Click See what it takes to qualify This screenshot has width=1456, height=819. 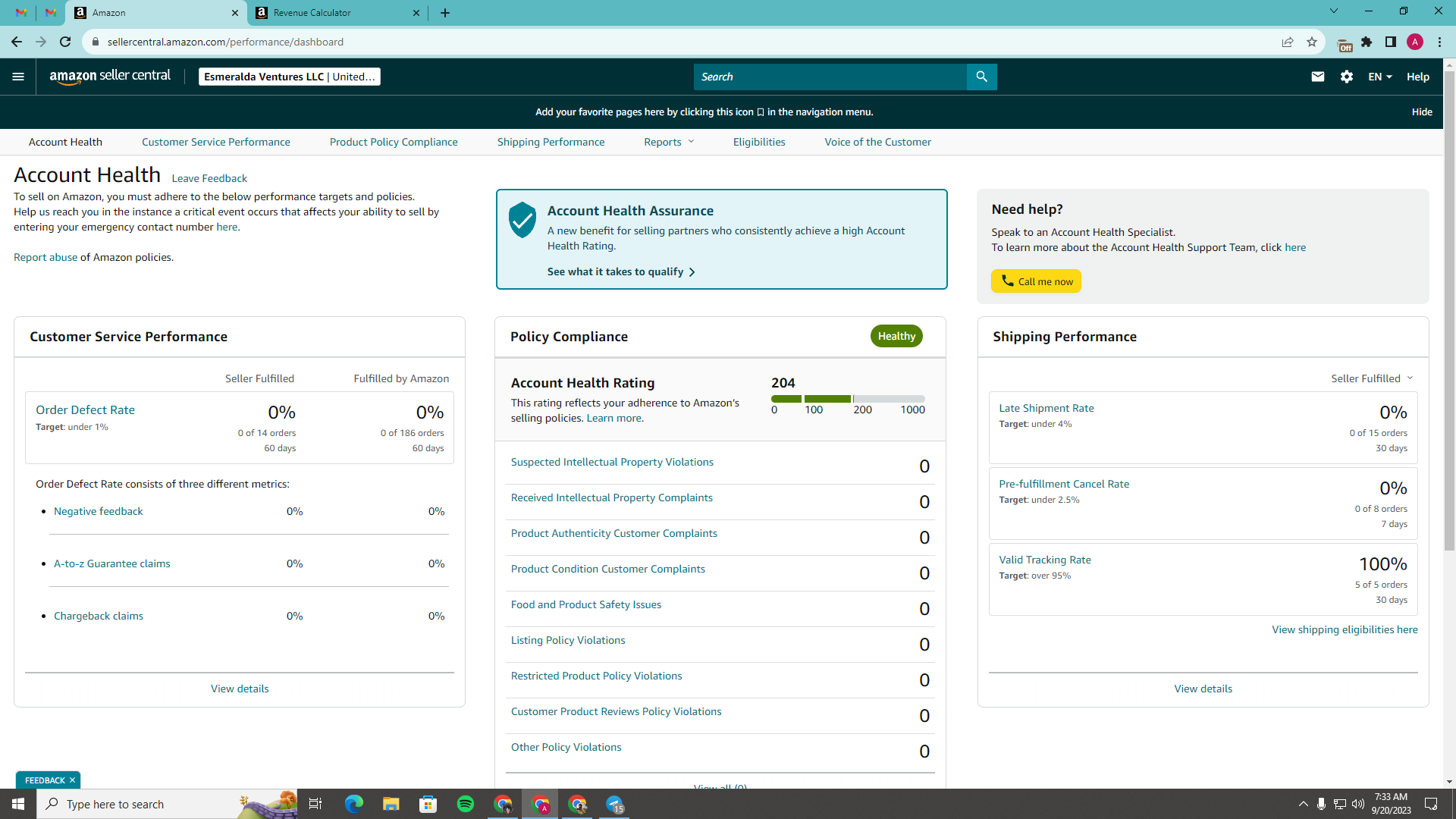621,271
